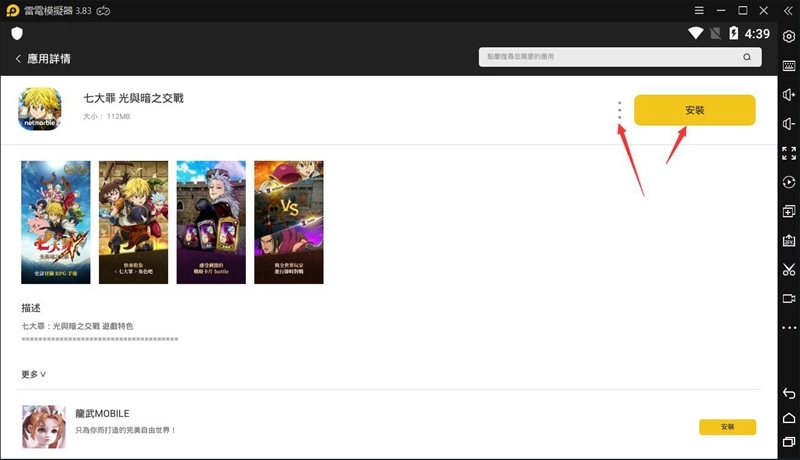This screenshot has height=460, width=800.
Task: Click the 描述 heading
Action: coord(31,308)
